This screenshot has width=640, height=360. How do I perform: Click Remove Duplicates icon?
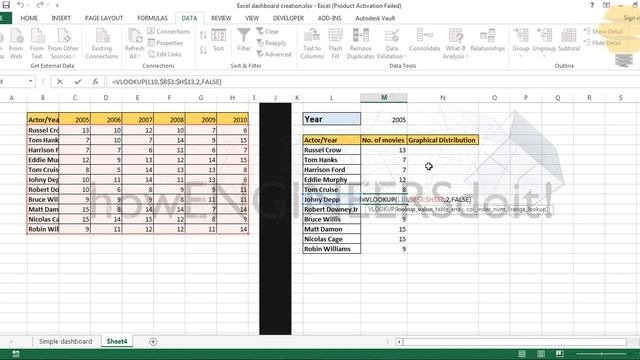[x=360, y=44]
